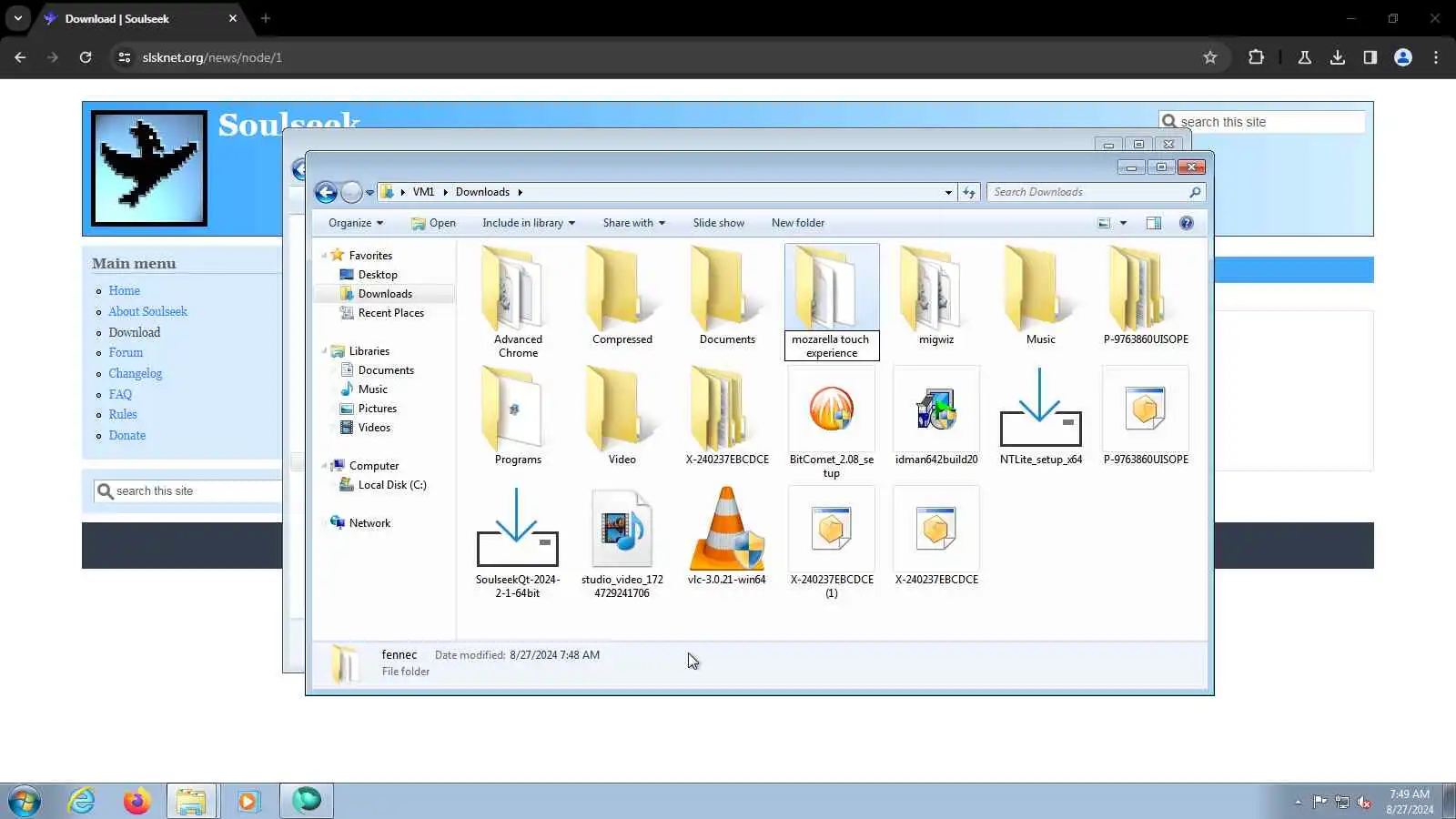
Task: Collapse the Computer tree section
Action: pos(324,466)
